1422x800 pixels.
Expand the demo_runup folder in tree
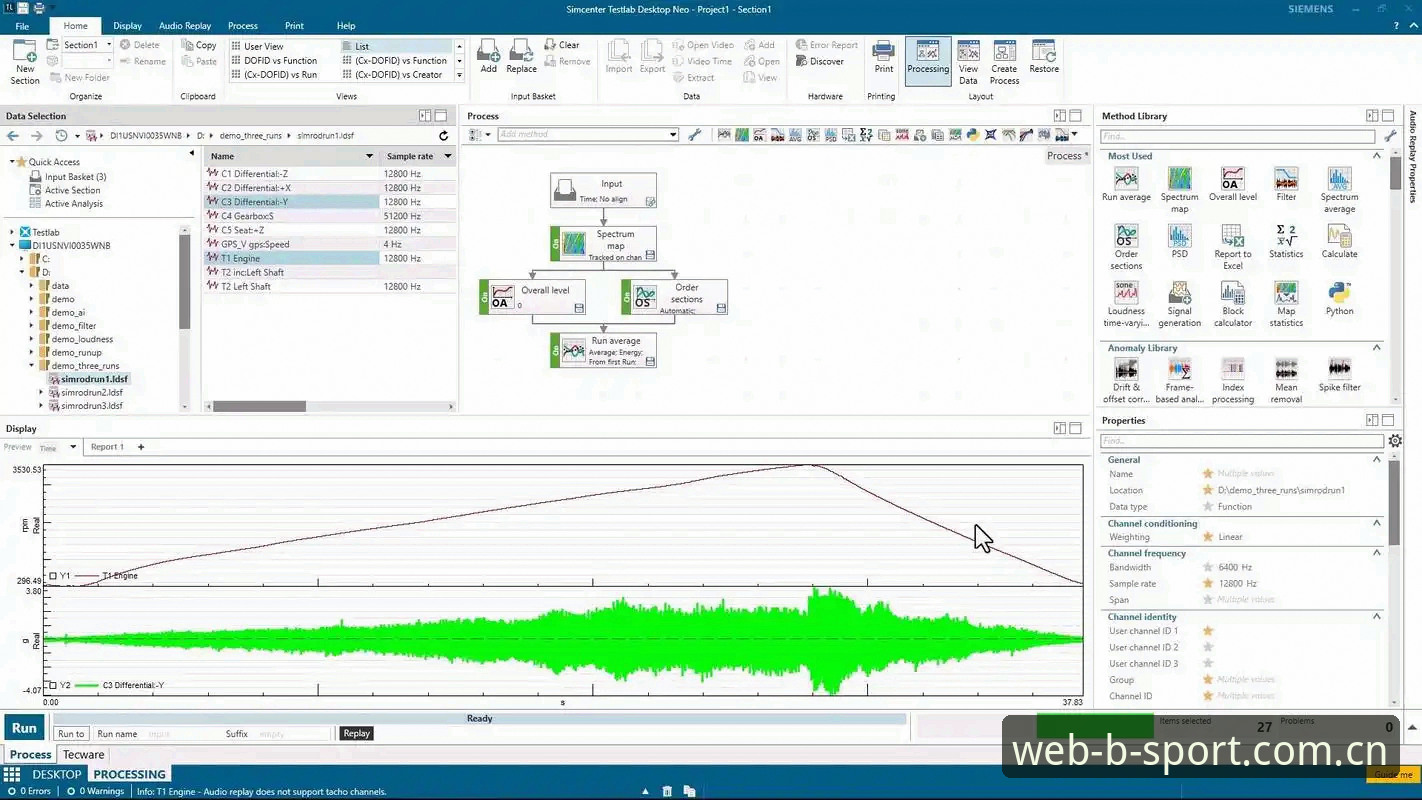tap(32, 352)
